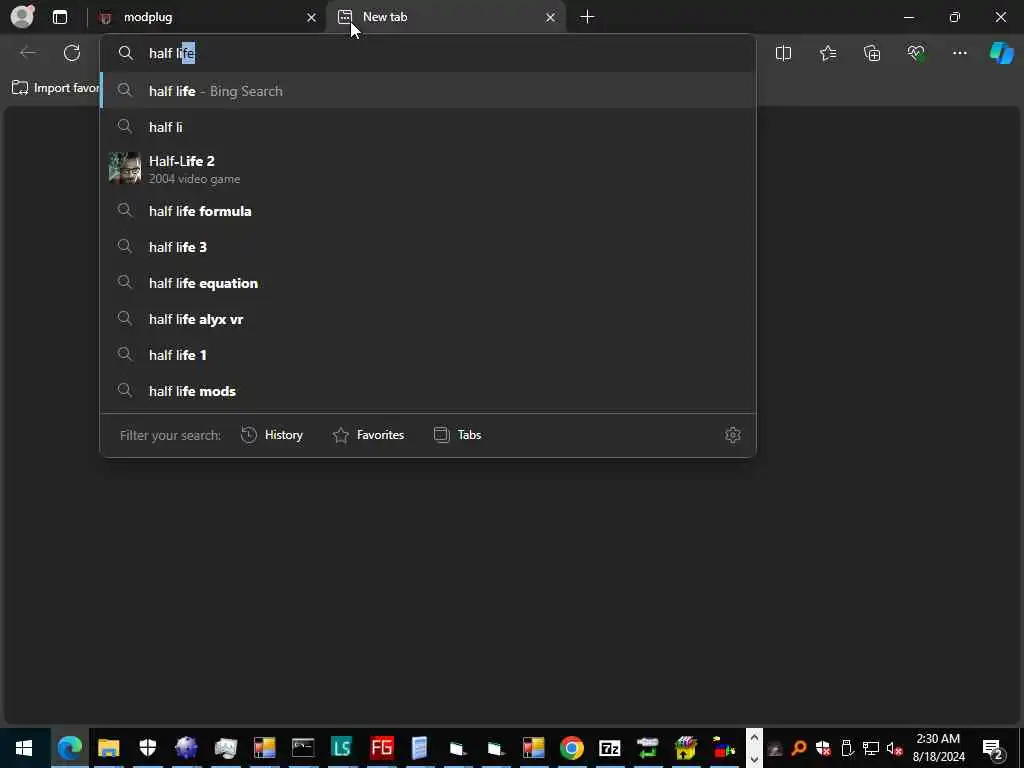Viewport: 1024px width, 768px height.
Task: Open the network tray icon
Action: tap(871, 748)
